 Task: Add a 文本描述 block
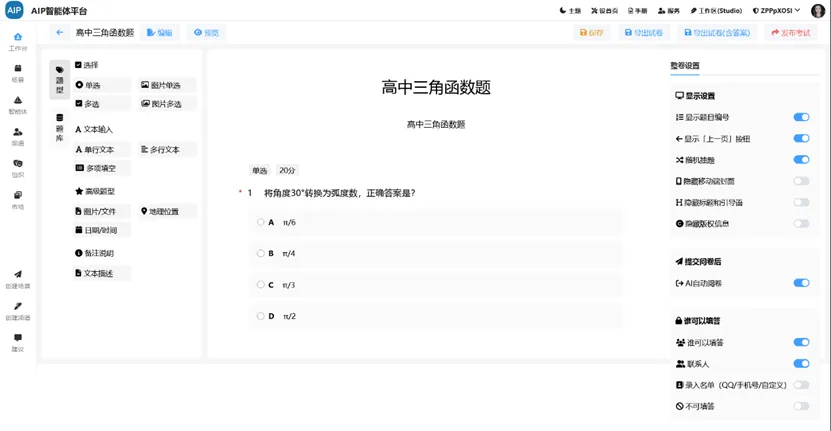[x=102, y=273]
